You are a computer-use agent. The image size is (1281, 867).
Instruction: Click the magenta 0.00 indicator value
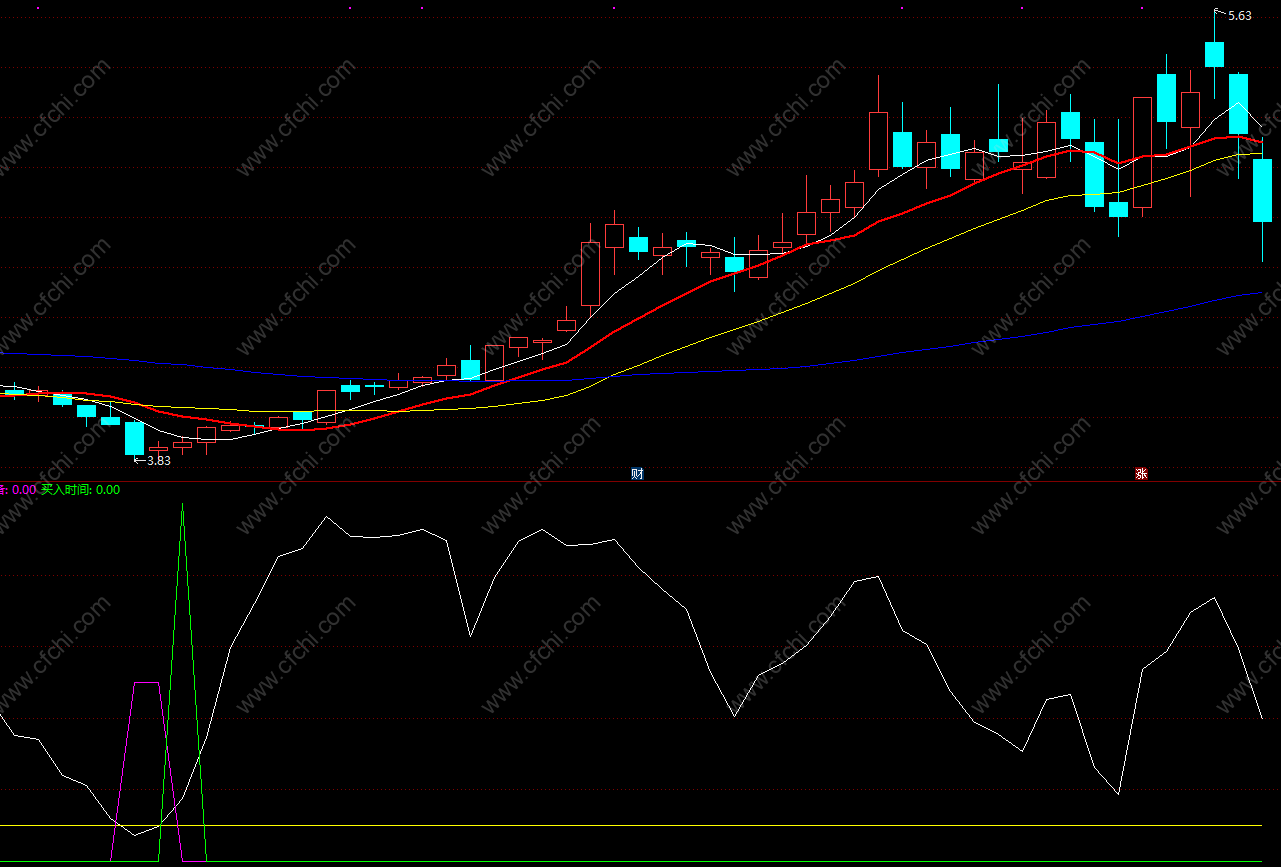point(22,490)
